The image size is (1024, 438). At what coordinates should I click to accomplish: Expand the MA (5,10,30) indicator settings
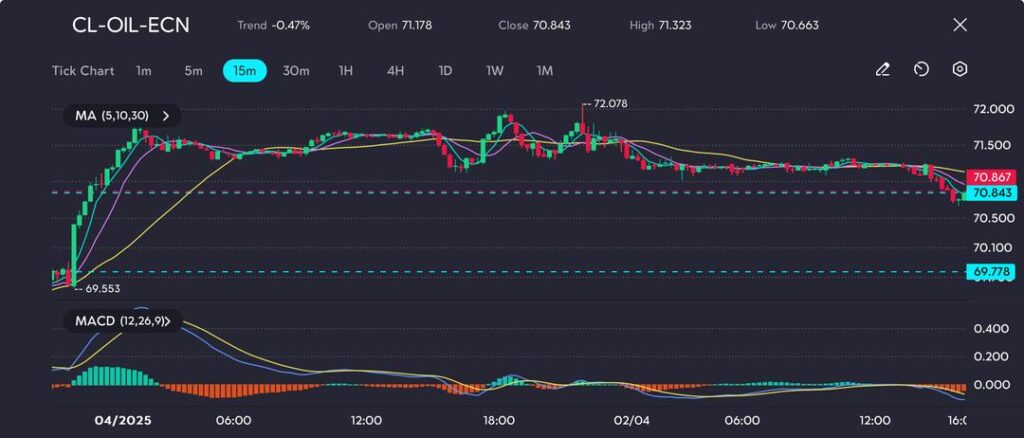tap(166, 116)
